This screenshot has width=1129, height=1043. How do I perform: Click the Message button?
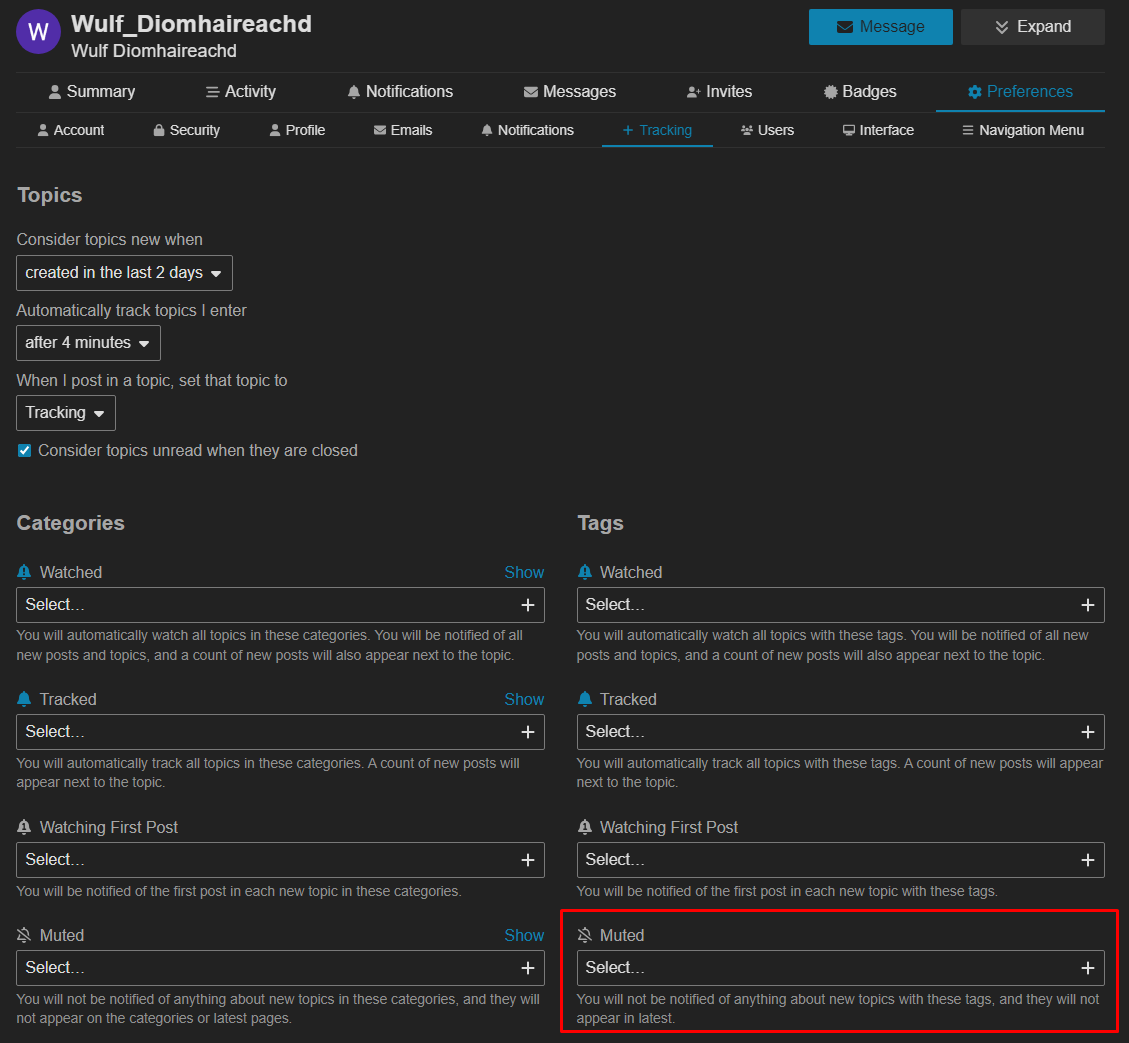pyautogui.click(x=880, y=27)
